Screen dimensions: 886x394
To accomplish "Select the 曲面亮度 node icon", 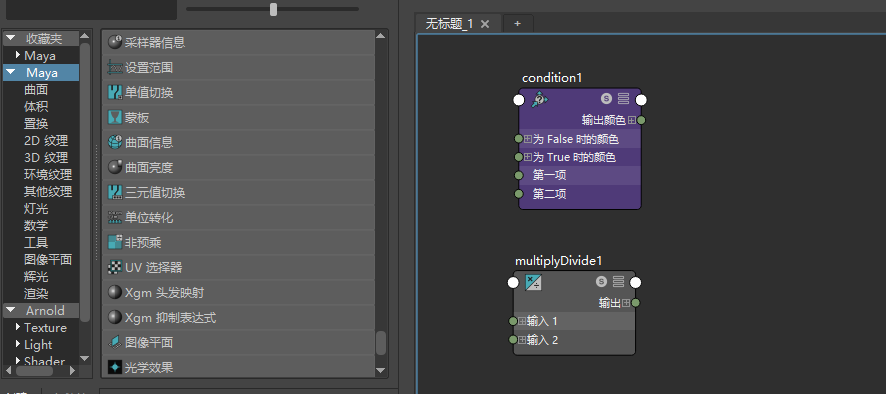I will (x=115, y=167).
